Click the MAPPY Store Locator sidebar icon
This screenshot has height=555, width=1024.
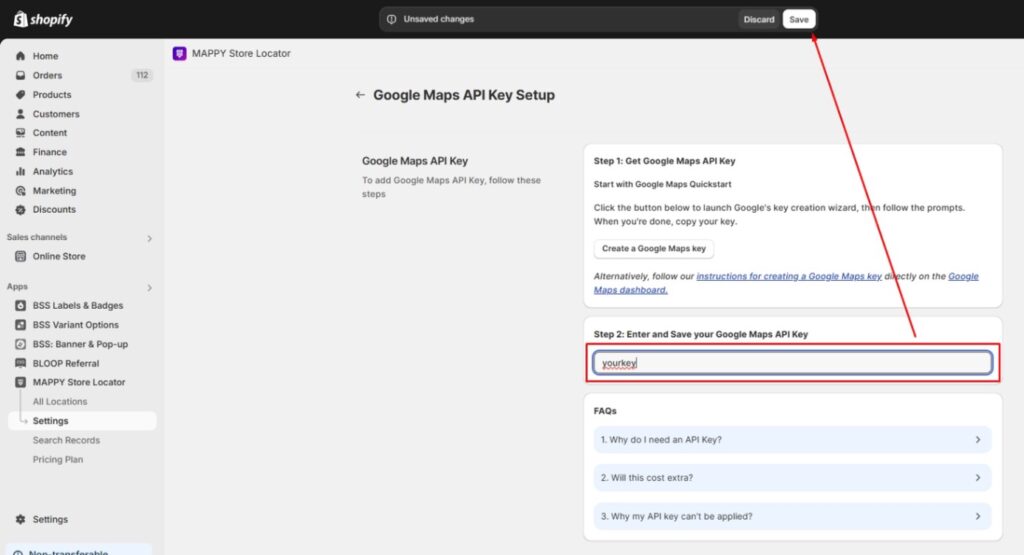[20, 382]
